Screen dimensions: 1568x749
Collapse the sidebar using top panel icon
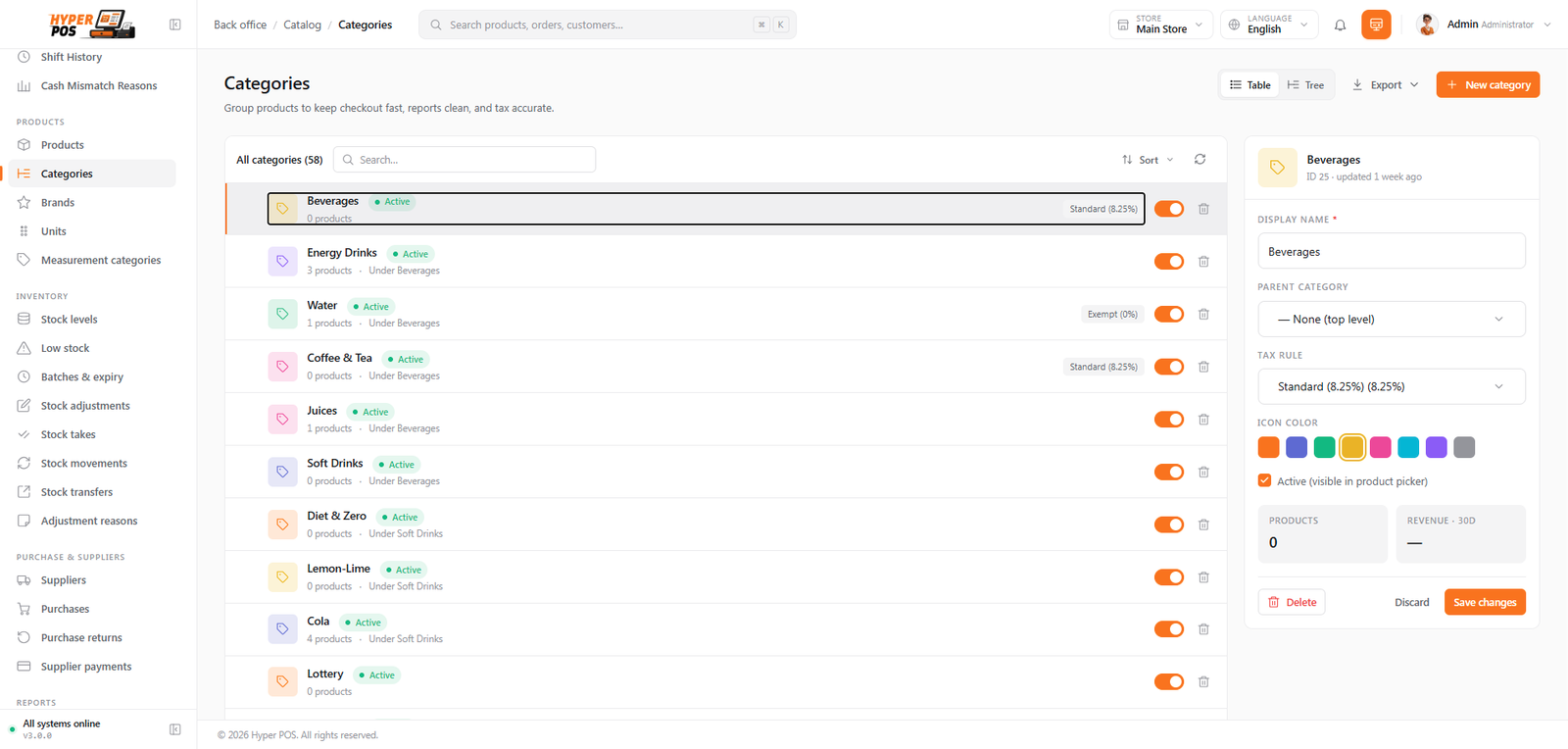point(175,25)
